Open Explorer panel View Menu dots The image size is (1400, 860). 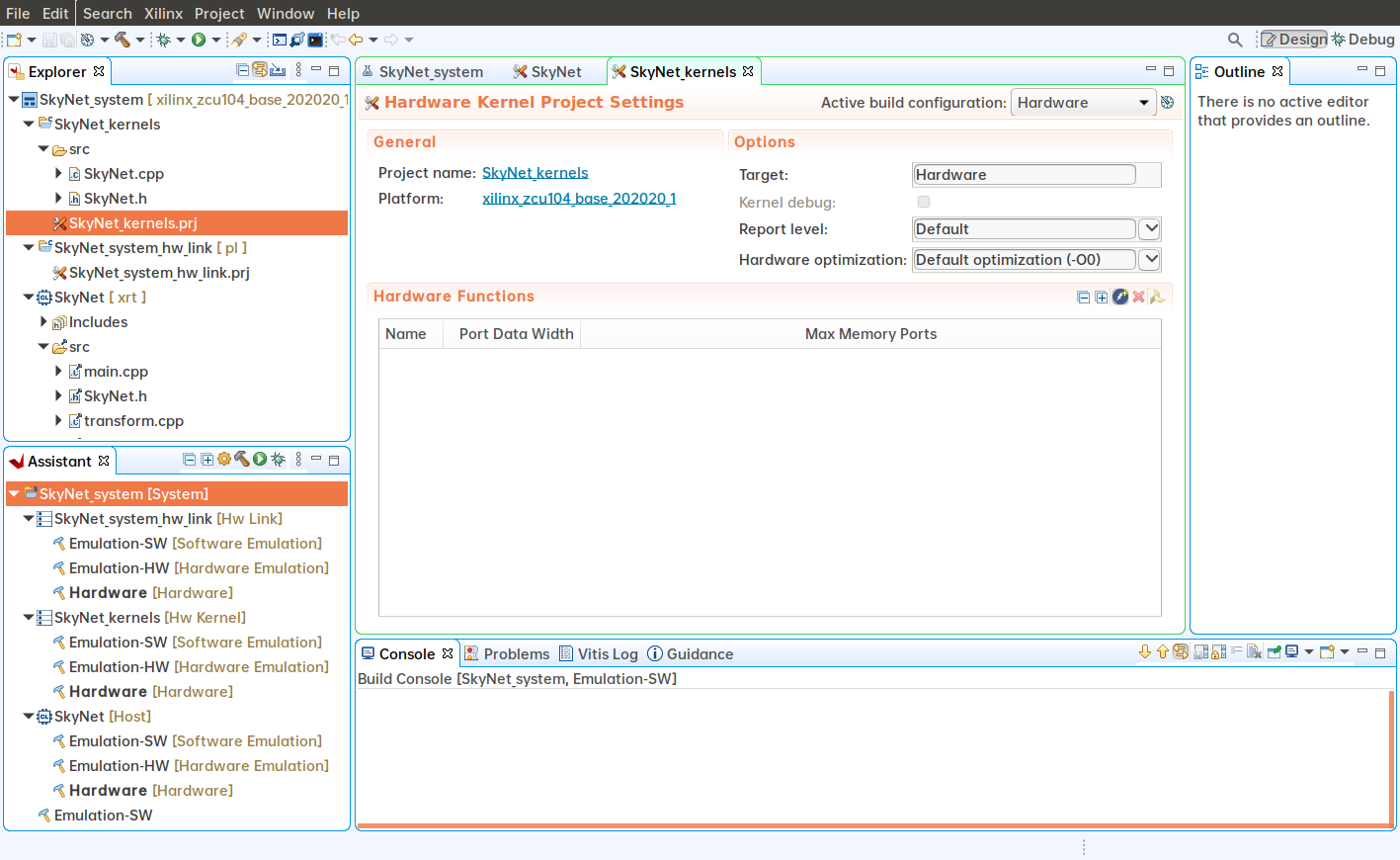298,70
